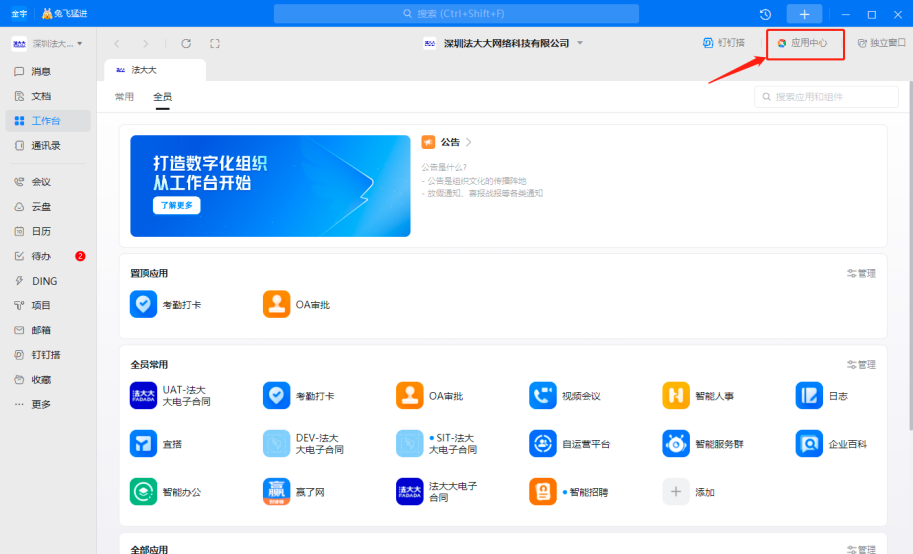Switch to the 常用 tab
The width and height of the screenshot is (913, 554).
pos(124,97)
